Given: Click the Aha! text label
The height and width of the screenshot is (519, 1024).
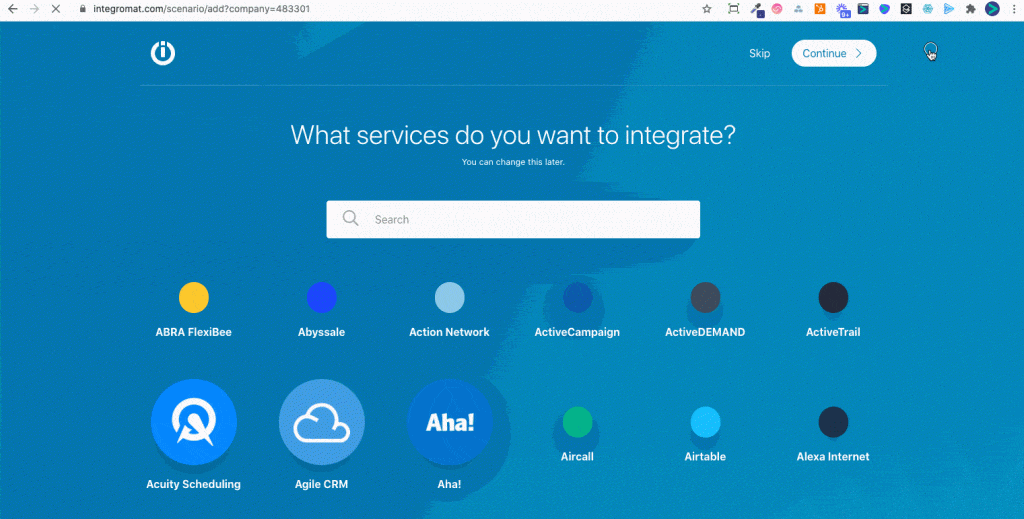Looking at the screenshot, I should [x=449, y=484].
